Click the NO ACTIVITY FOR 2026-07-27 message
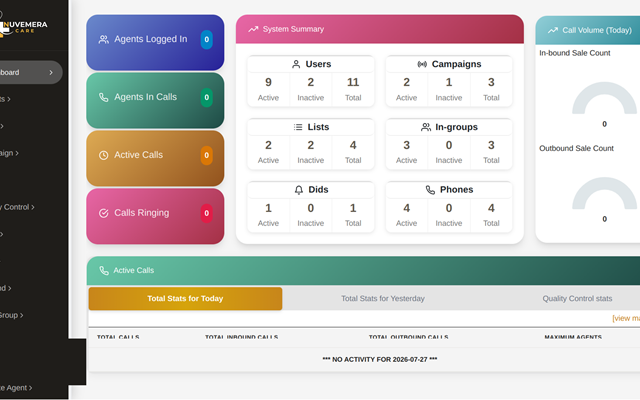The image size is (640, 400). coord(380,360)
